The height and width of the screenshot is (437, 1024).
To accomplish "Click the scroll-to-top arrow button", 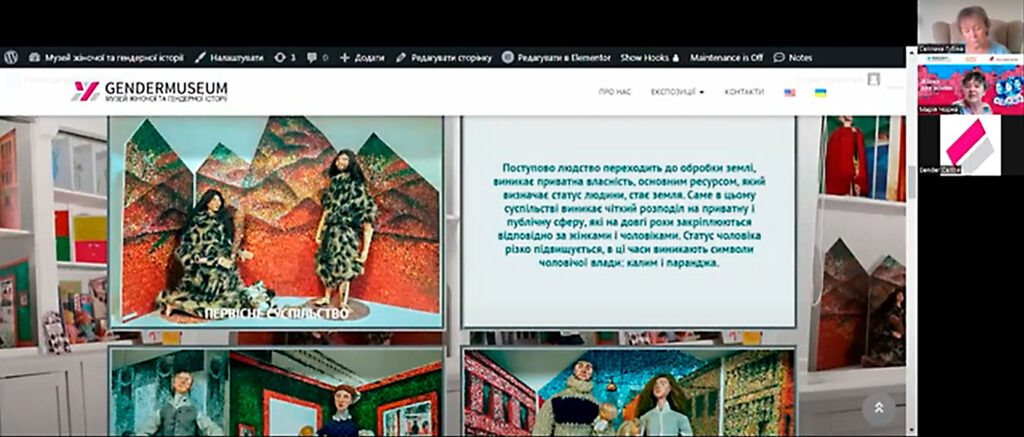I will pos(878,407).
